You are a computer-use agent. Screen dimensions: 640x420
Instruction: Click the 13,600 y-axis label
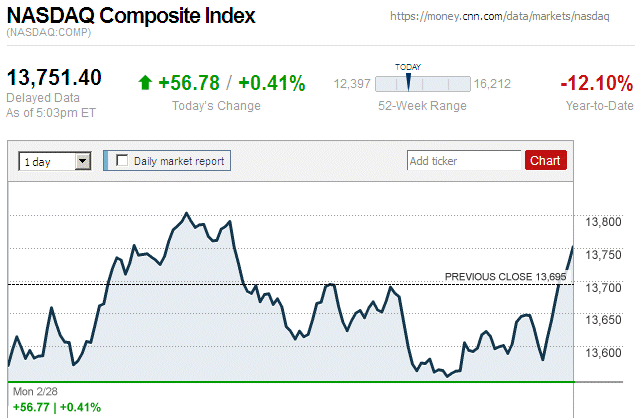click(x=602, y=353)
